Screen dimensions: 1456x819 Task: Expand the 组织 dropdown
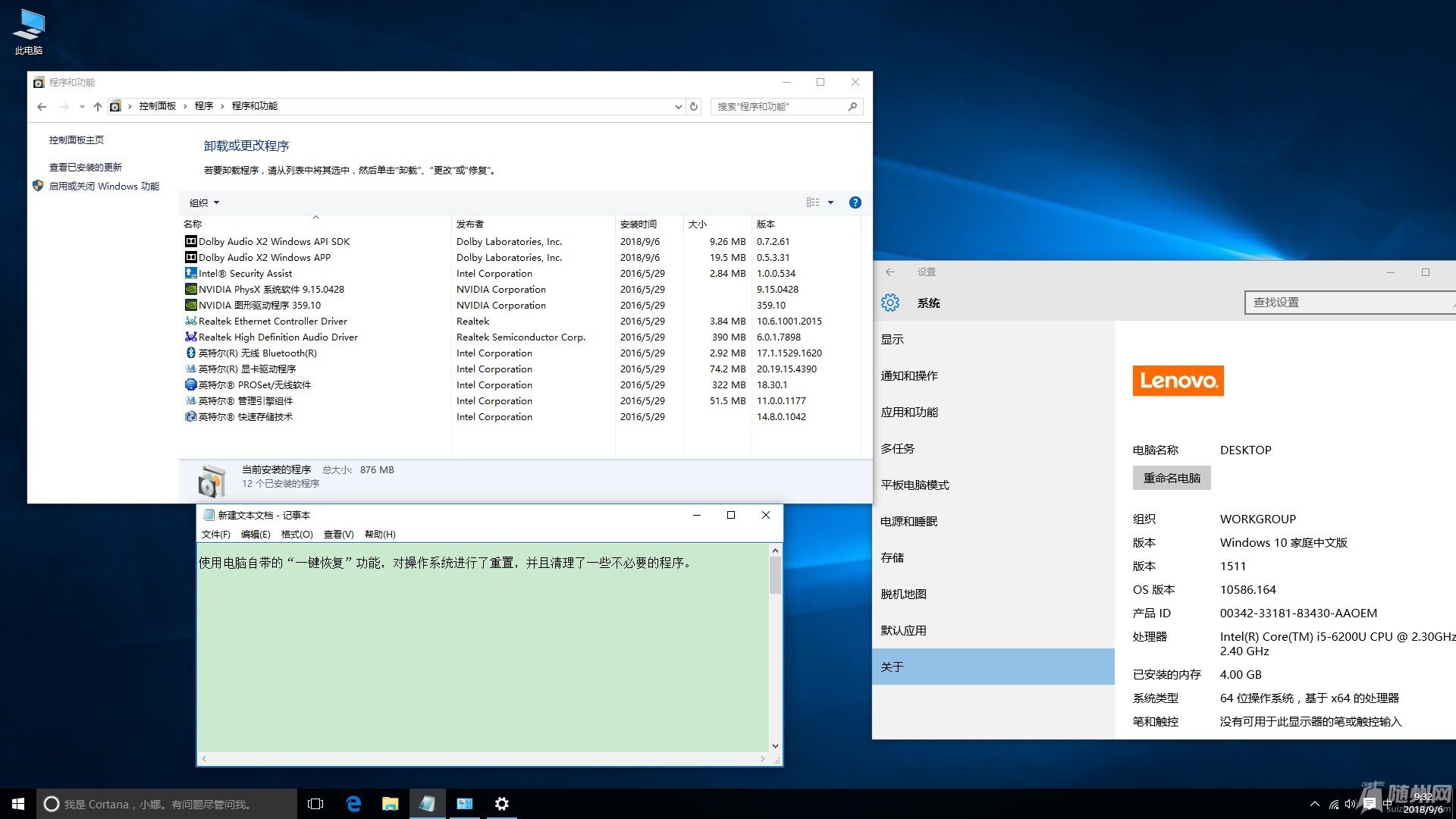click(x=205, y=202)
